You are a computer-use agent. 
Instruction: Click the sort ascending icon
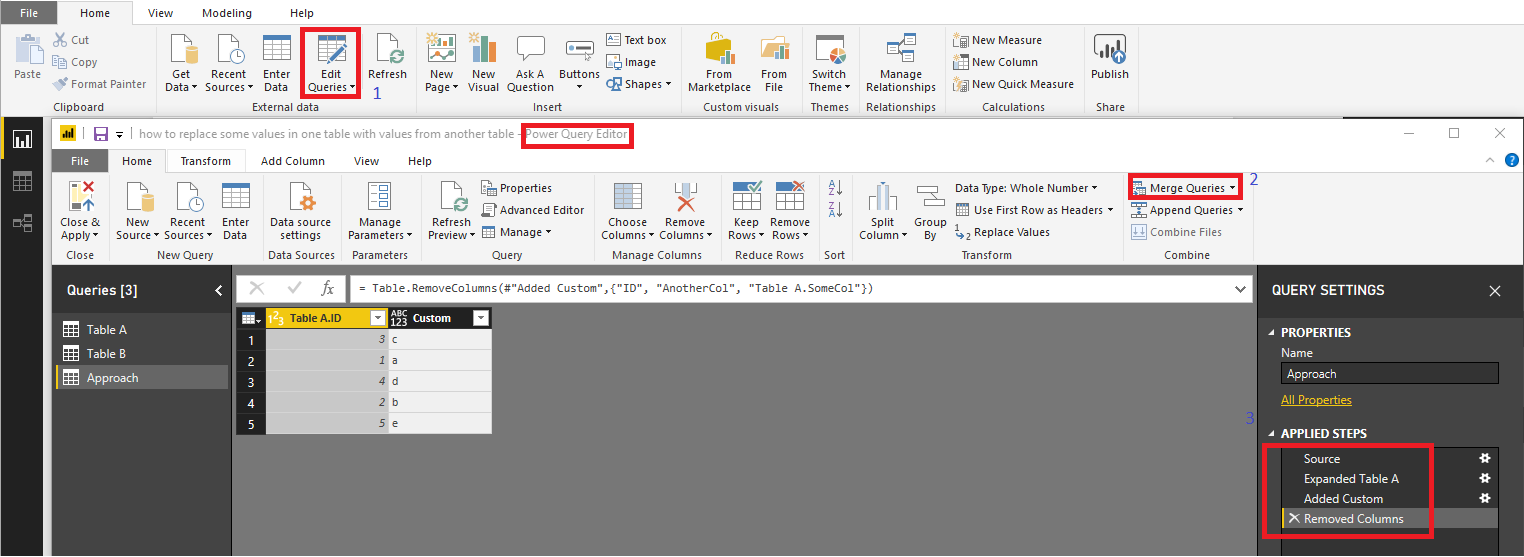pyautogui.click(x=835, y=188)
